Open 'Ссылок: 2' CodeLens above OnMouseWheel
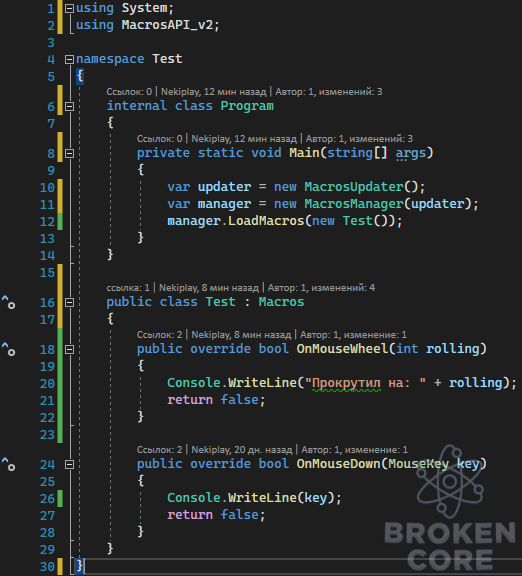The width and height of the screenshot is (522, 576). point(159,335)
